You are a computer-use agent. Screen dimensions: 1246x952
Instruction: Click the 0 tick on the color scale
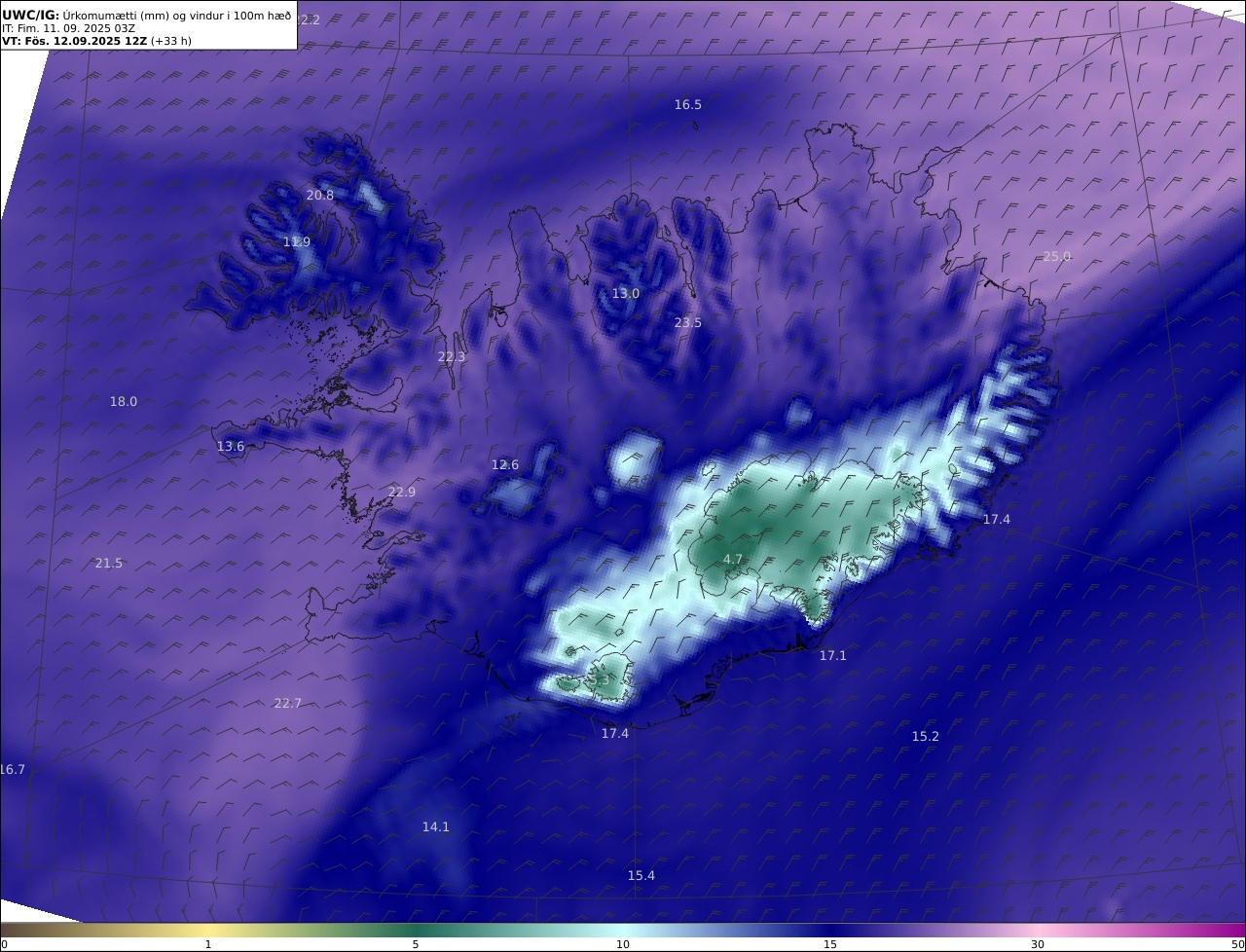tap(4, 944)
